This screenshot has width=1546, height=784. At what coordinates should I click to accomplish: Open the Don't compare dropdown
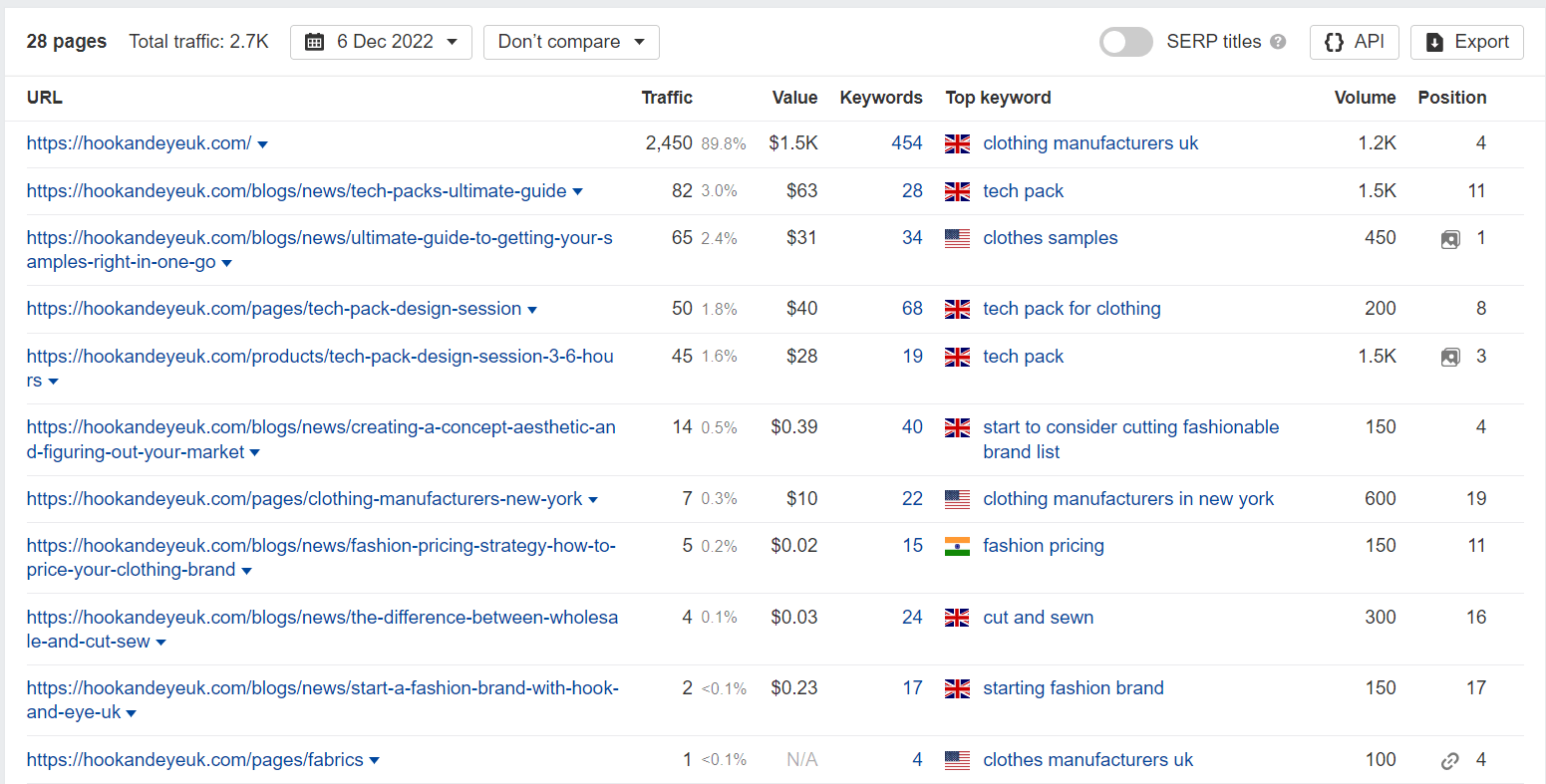coord(571,42)
